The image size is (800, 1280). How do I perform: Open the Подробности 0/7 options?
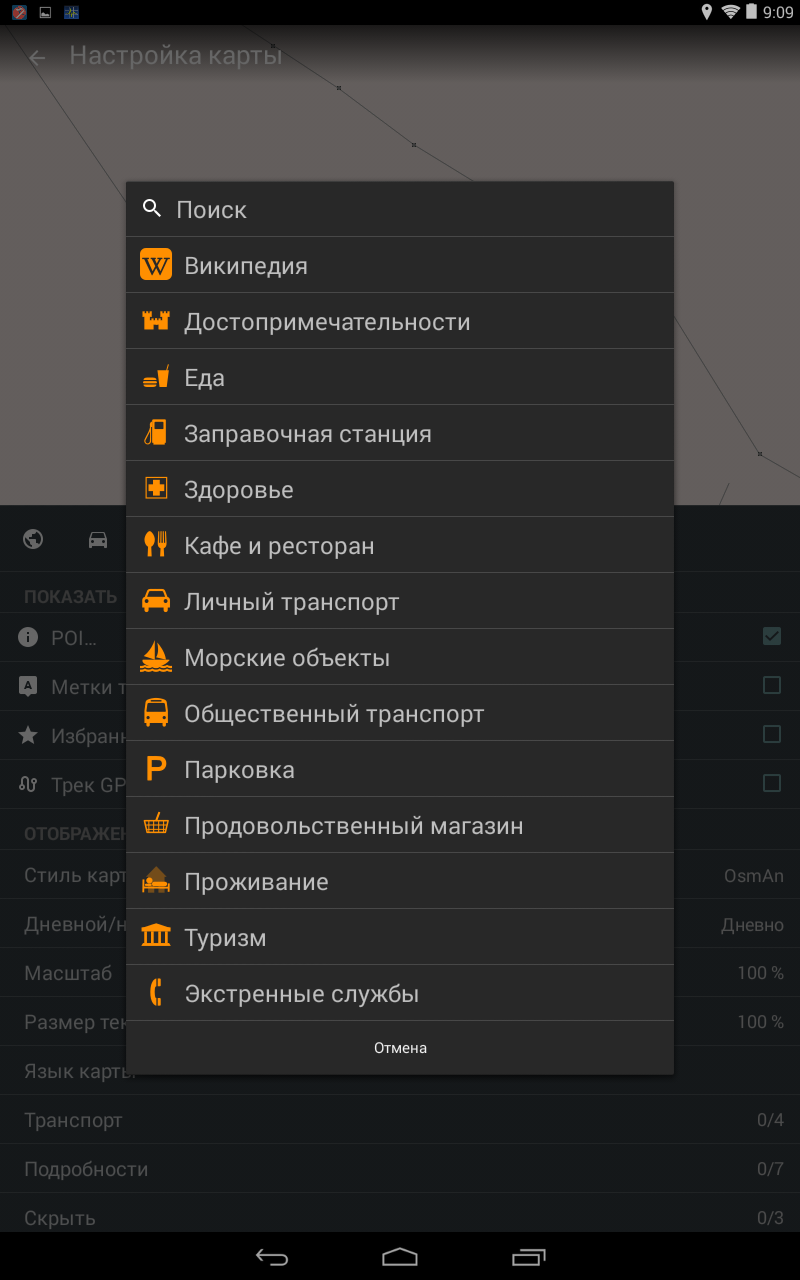[400, 1169]
